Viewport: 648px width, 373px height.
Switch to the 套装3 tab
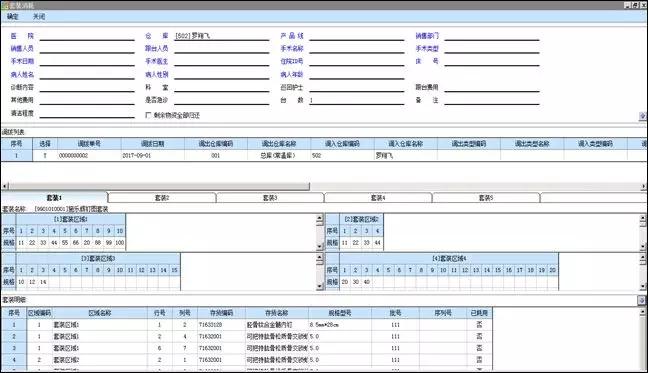tap(270, 198)
